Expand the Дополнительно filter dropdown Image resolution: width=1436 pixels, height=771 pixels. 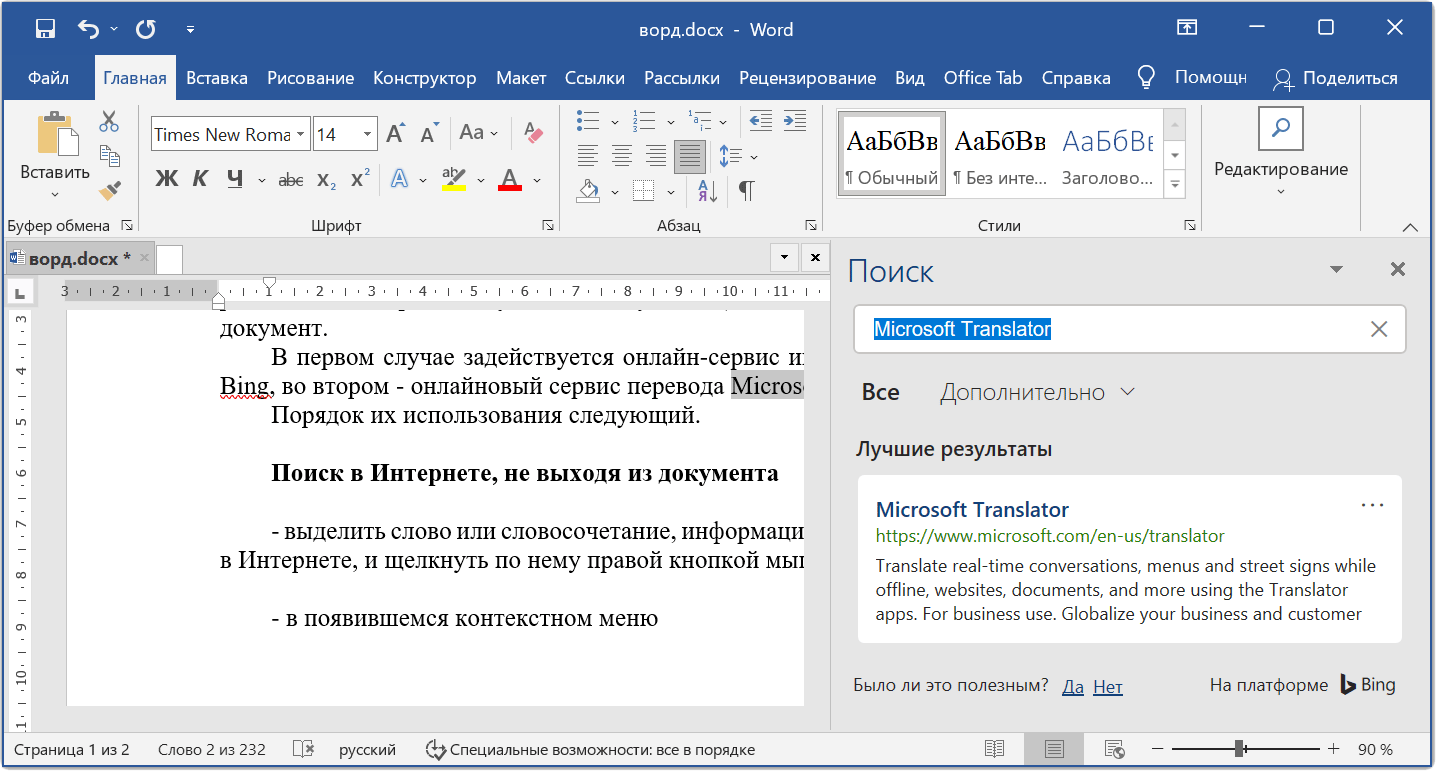[1036, 392]
